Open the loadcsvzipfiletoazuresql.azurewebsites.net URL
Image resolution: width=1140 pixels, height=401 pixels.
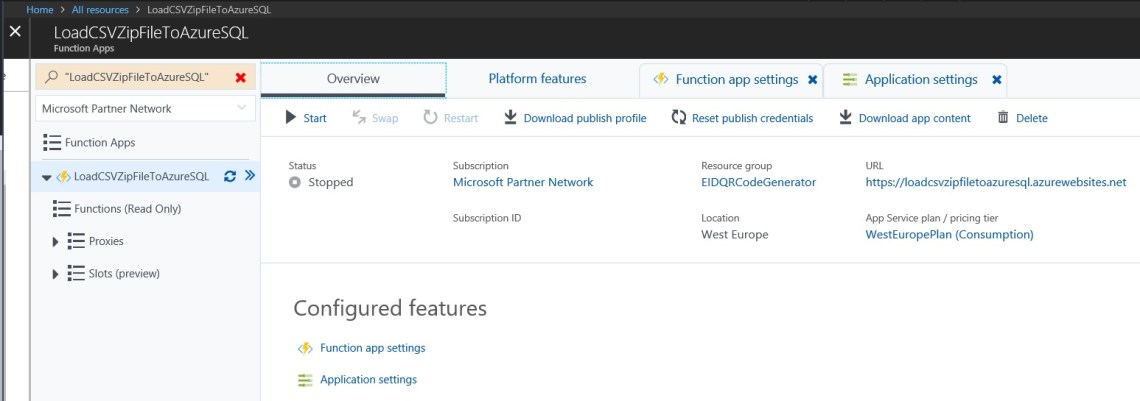[x=995, y=182]
